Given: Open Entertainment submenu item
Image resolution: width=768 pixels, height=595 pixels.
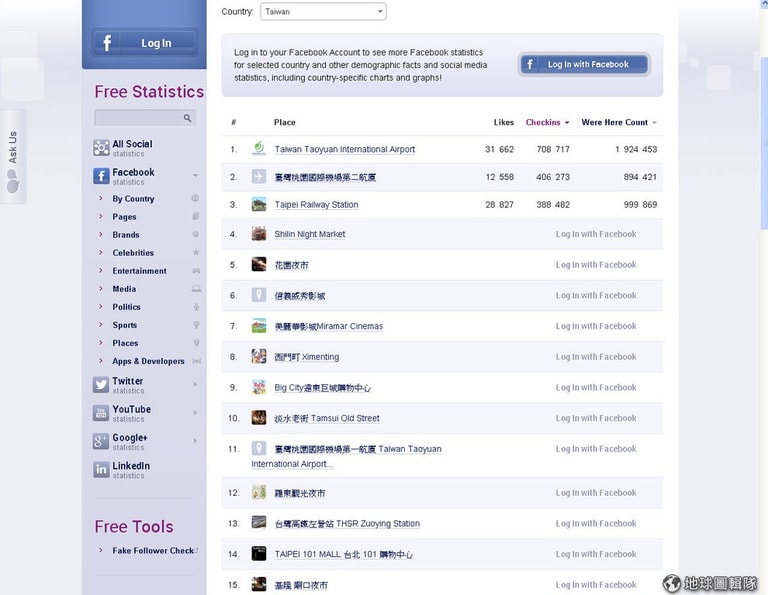Looking at the screenshot, I should 140,271.
